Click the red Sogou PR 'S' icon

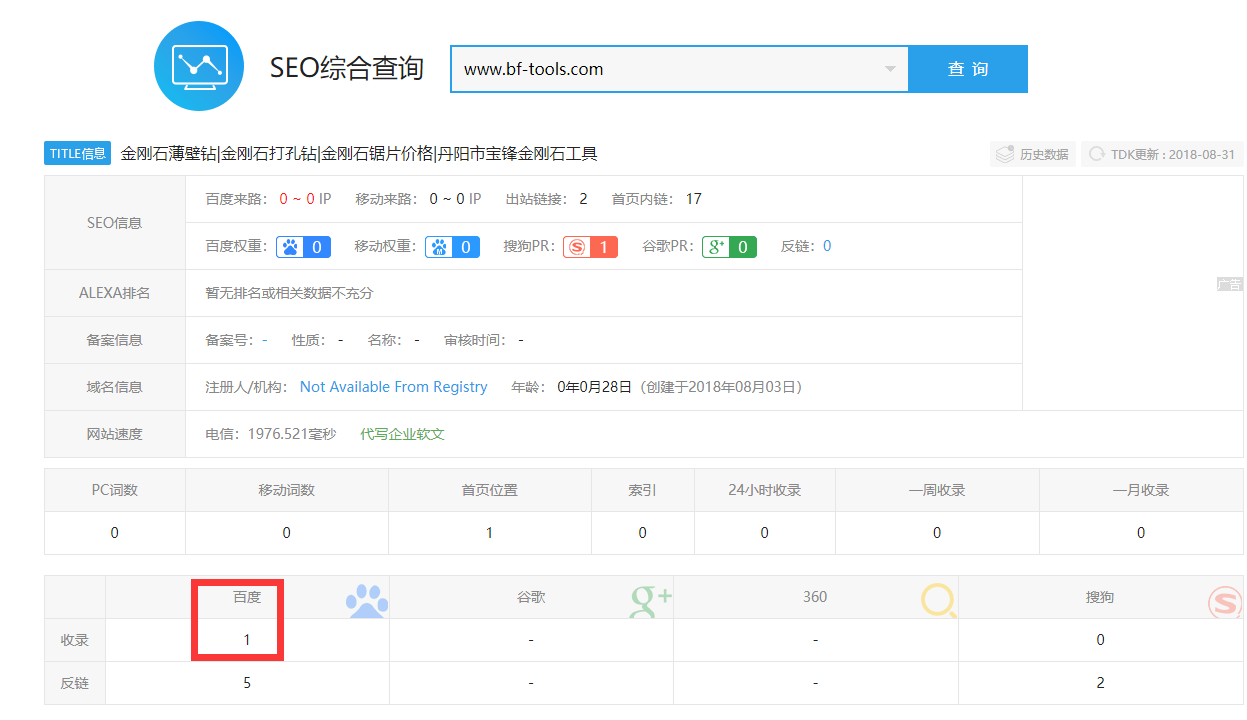(x=575, y=246)
